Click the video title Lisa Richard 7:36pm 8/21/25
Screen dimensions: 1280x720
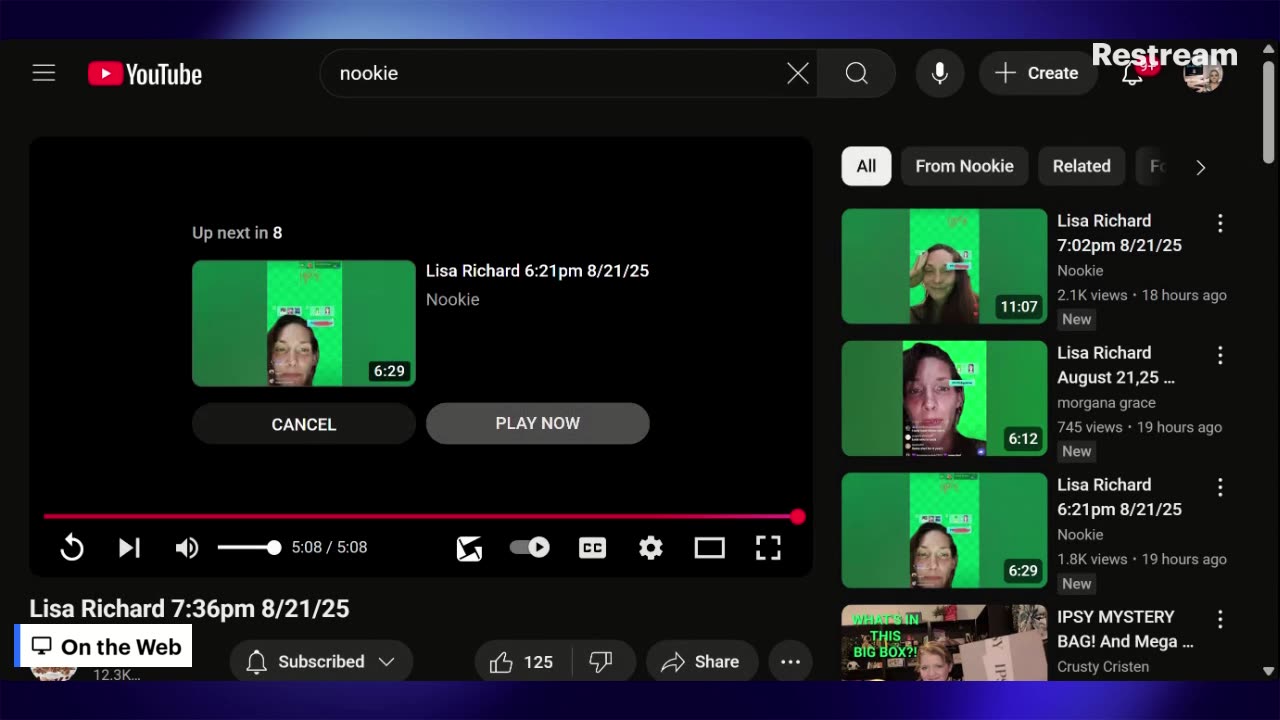click(x=189, y=608)
